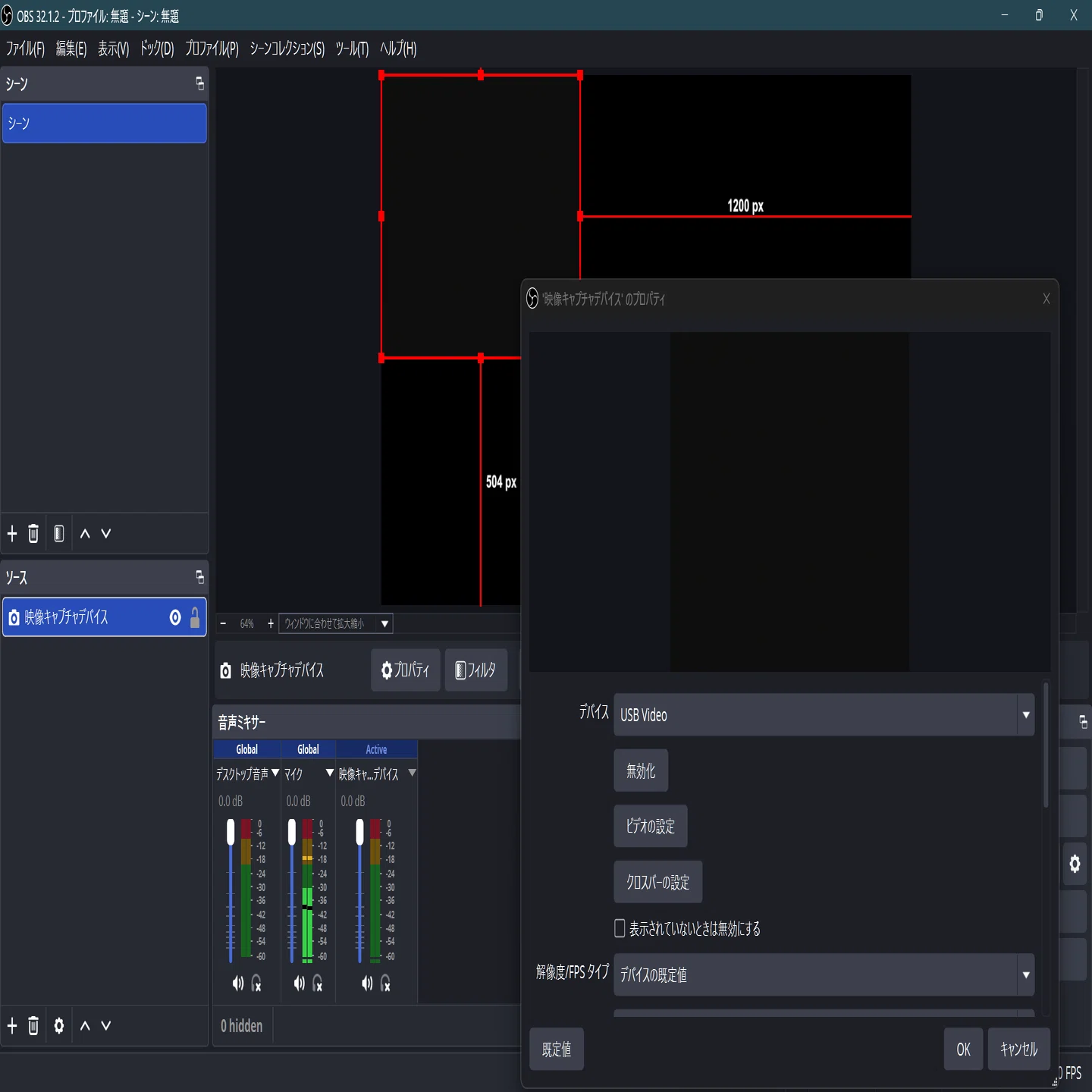This screenshot has height=1092, width=1092.
Task: Open the ツール(T) menu
Action: pos(352,49)
